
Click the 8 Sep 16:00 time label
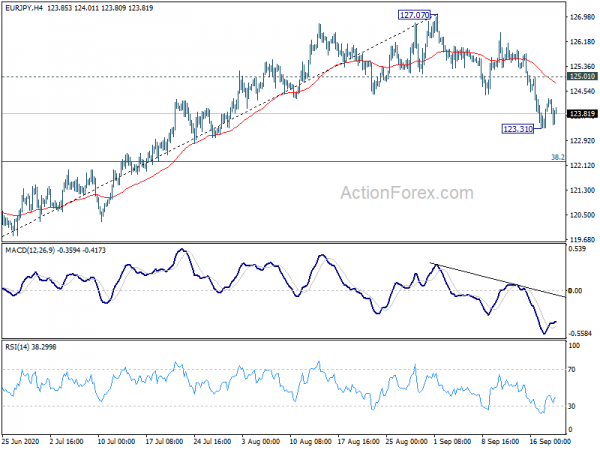click(x=501, y=442)
